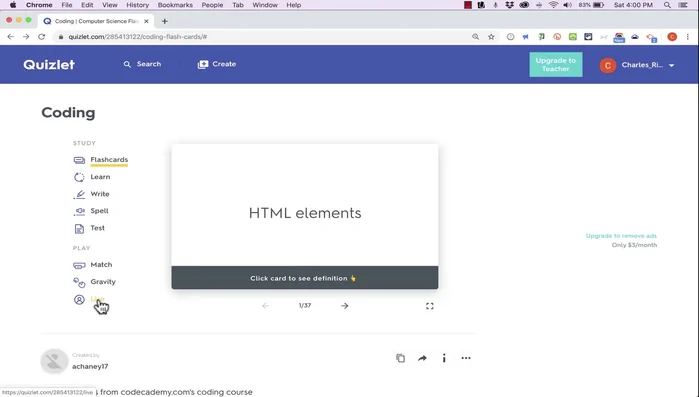Copy this set with the duplicate icon
Viewport: 699px width, 397px height.
pos(400,358)
